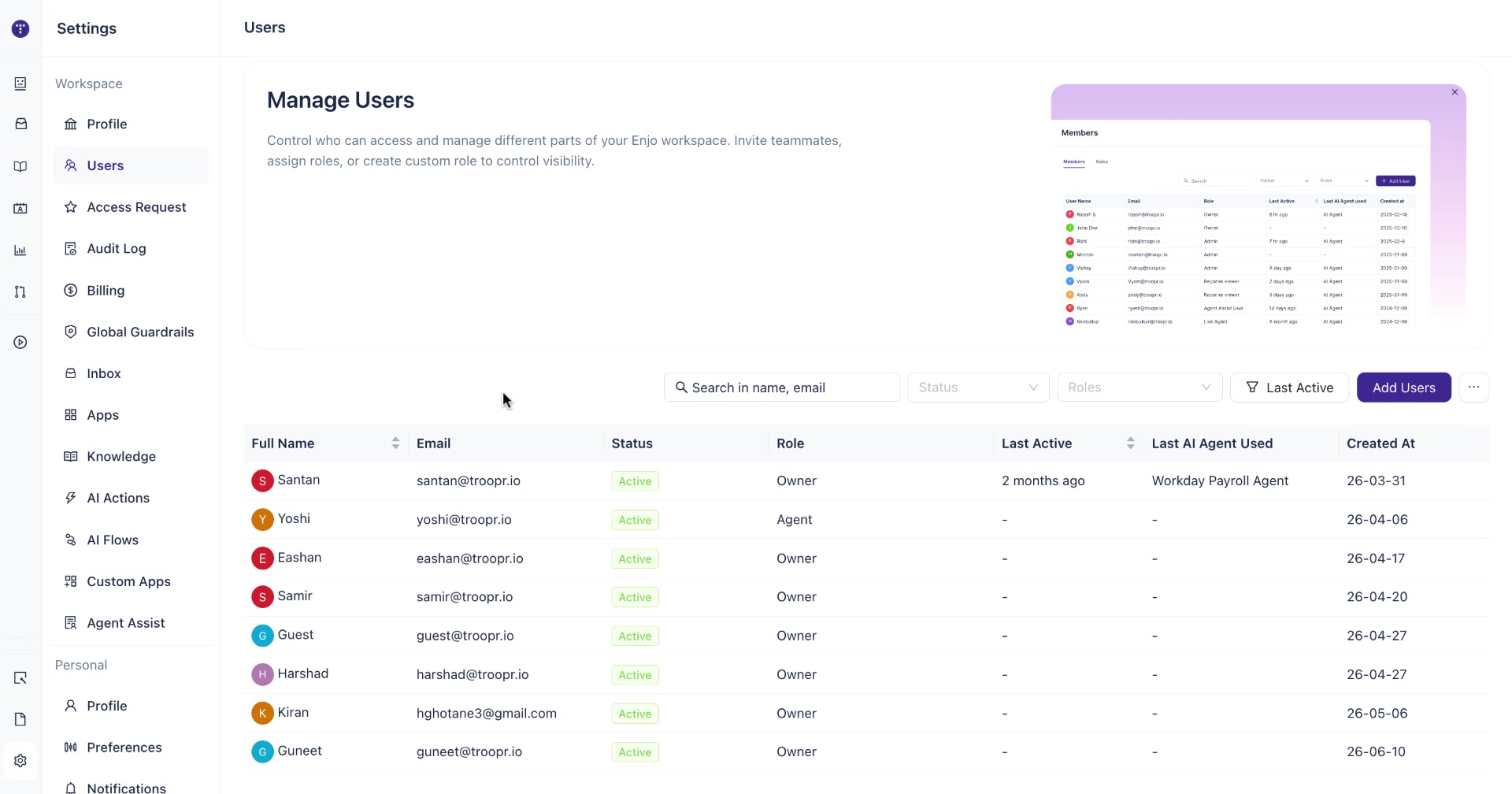Close the Members preview banner
The width and height of the screenshot is (1512, 794).
coord(1455,92)
